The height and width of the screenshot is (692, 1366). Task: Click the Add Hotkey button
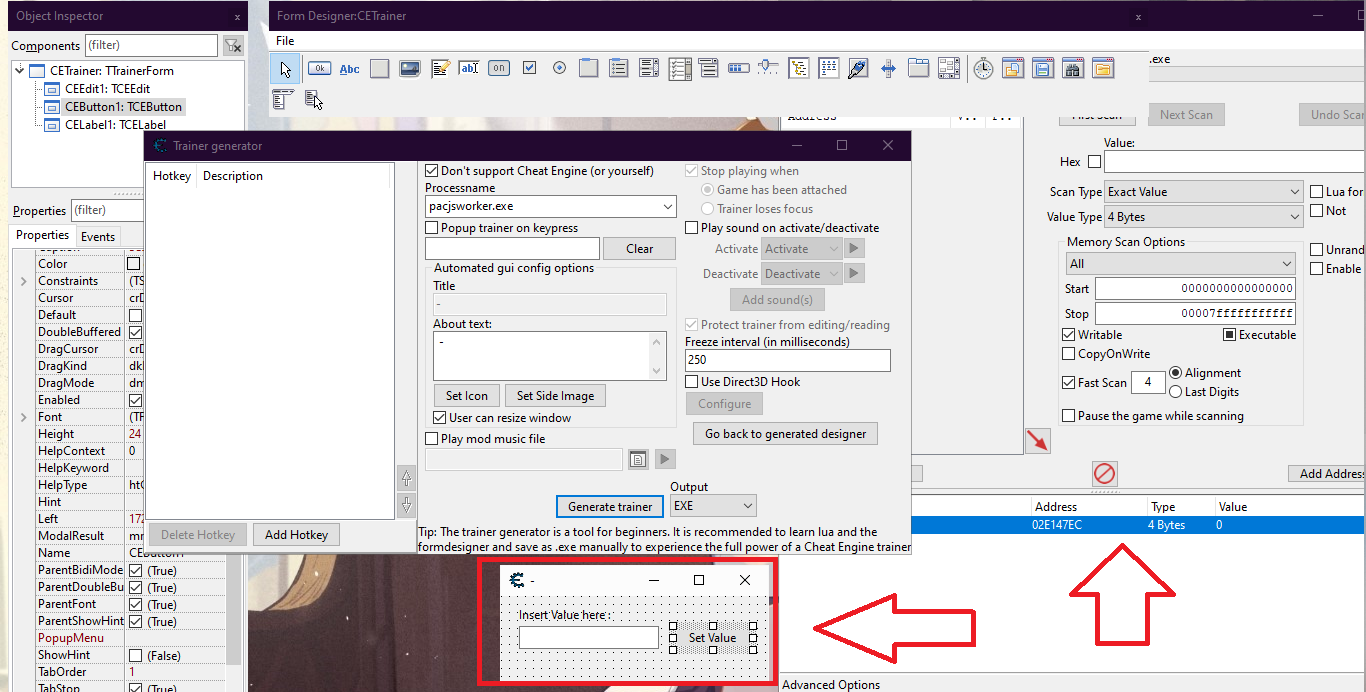click(296, 535)
